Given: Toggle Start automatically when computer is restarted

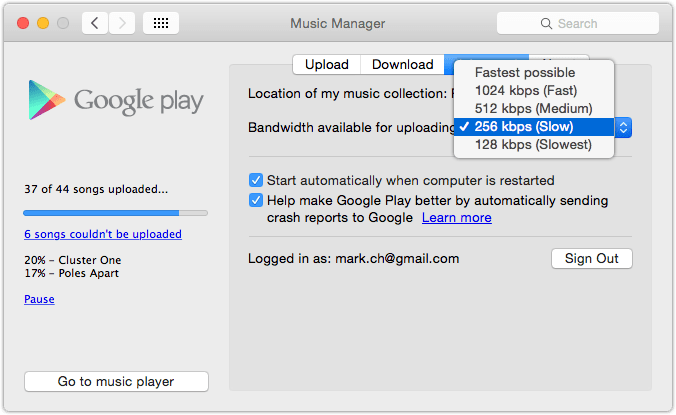Looking at the screenshot, I should (256, 180).
